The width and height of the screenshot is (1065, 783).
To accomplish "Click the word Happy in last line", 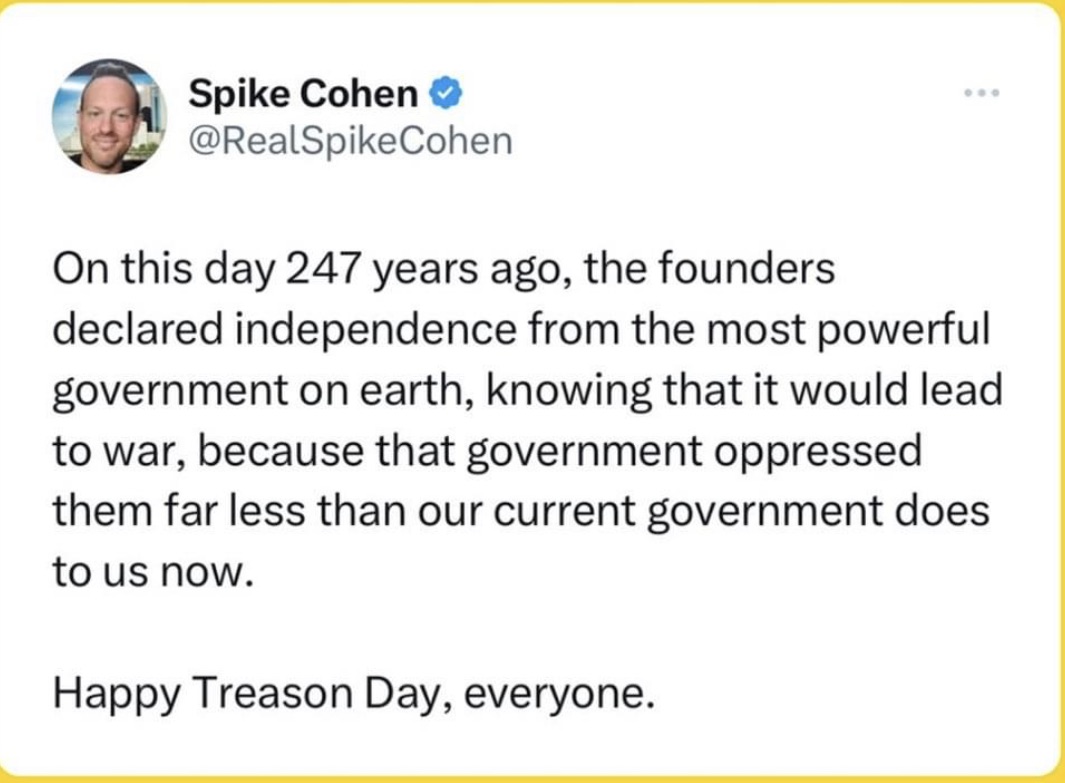I will point(117,695).
